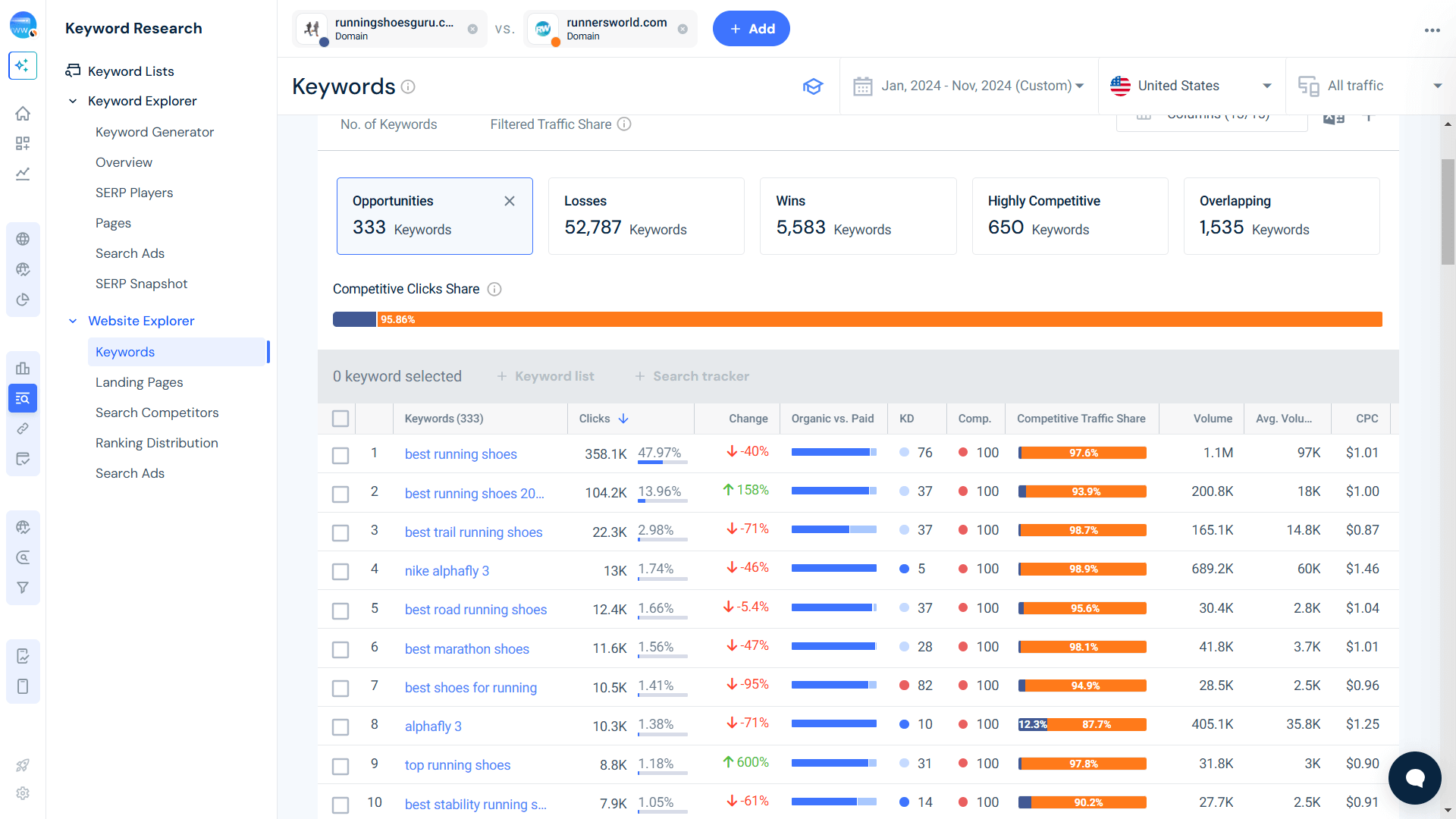
Task: Open the nike alphafly 3 keyword link
Action: coord(447,571)
